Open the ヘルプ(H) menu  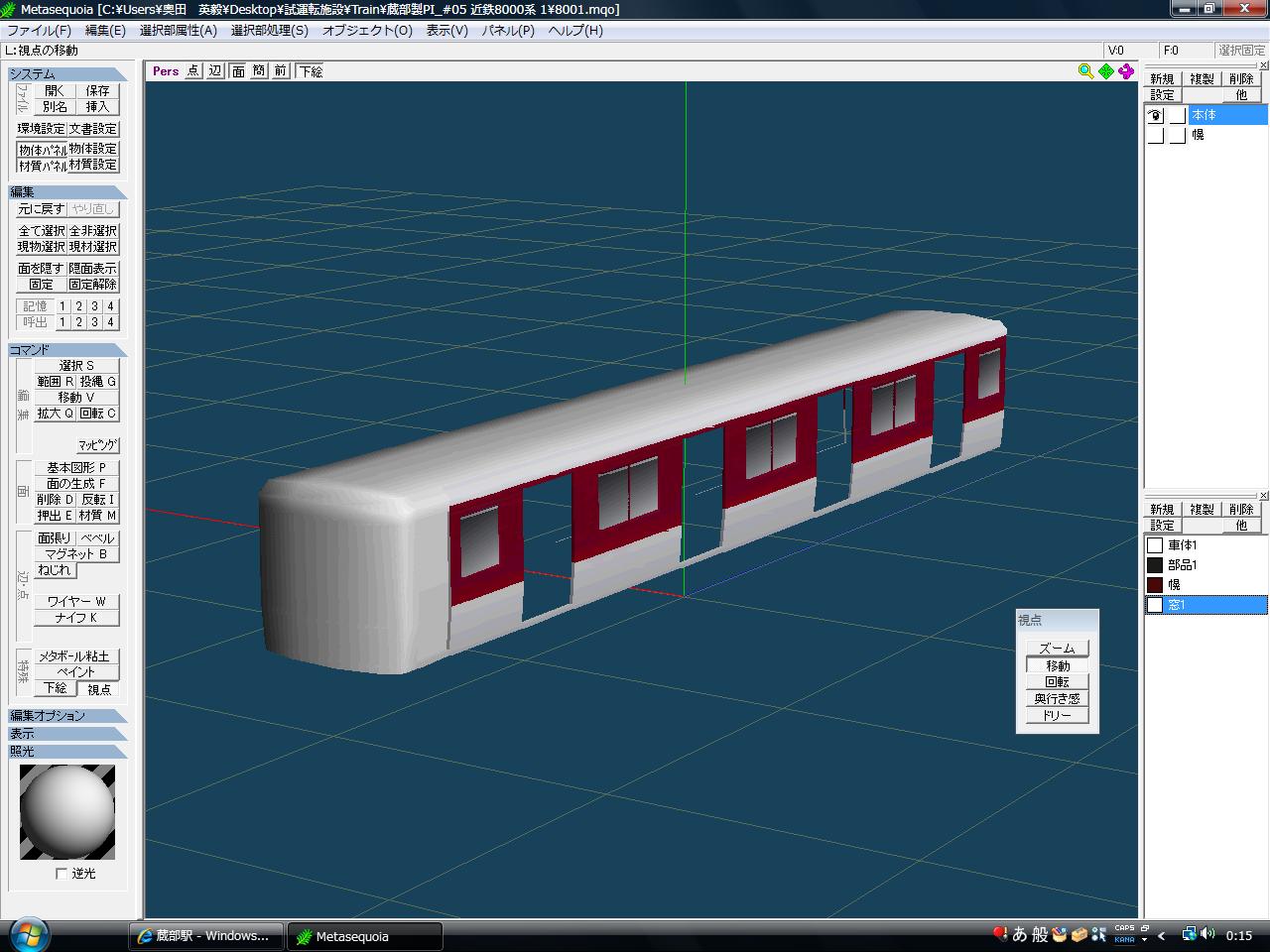pyautogui.click(x=575, y=31)
